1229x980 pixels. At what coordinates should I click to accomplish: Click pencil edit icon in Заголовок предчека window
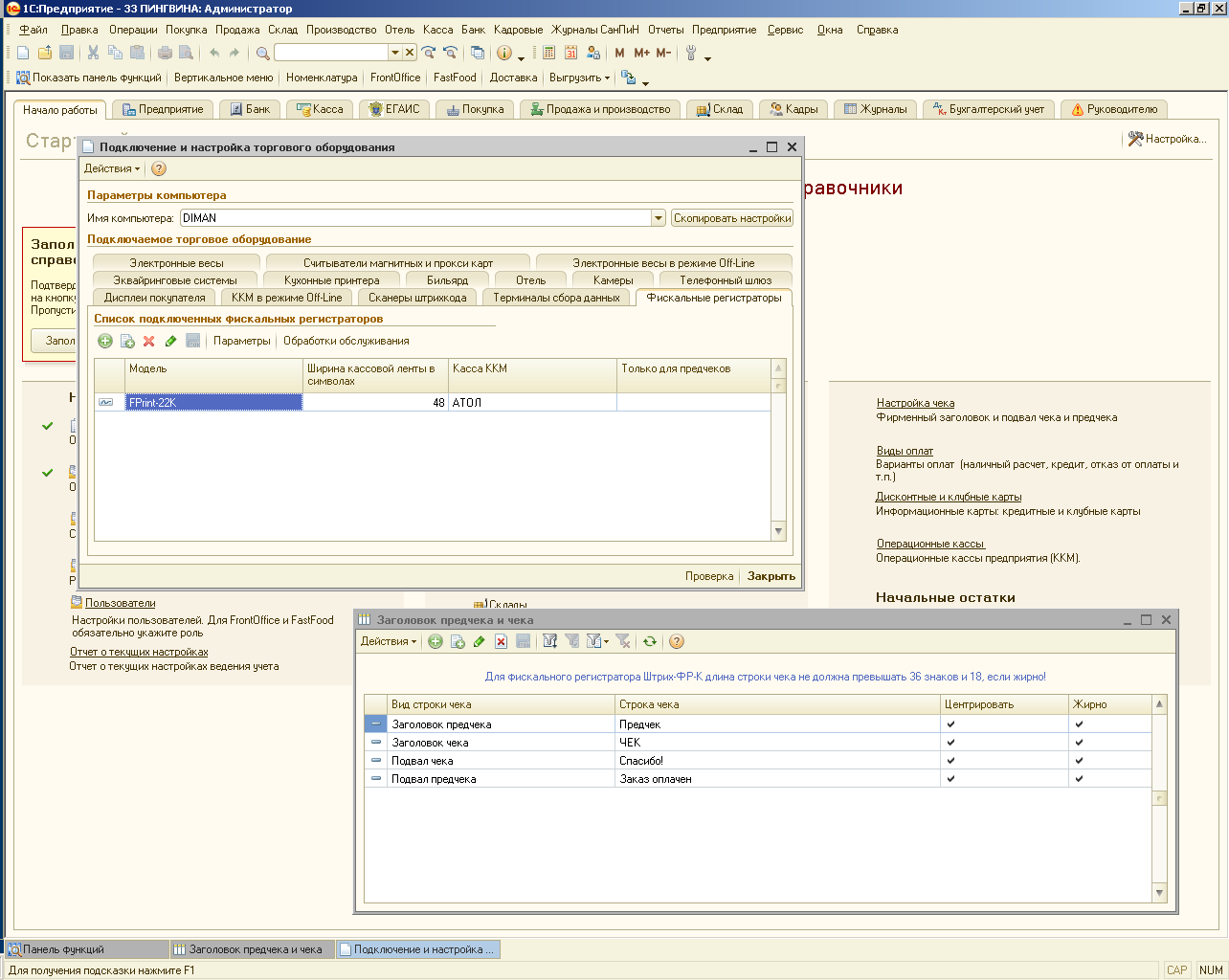pos(480,641)
